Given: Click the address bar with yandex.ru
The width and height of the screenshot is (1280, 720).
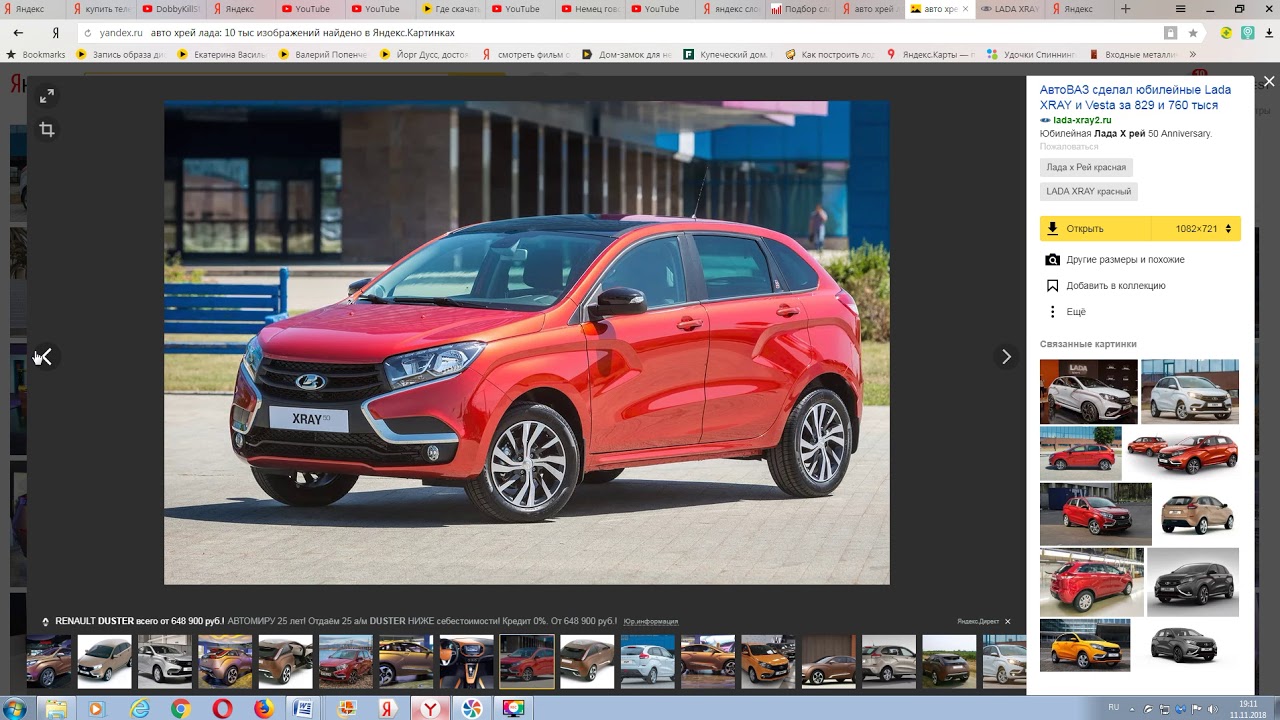Looking at the screenshot, I should click(x=620, y=33).
